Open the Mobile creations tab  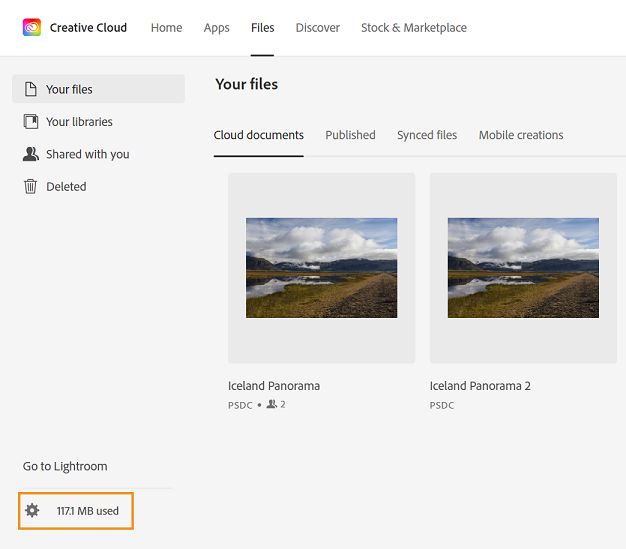[x=521, y=135]
